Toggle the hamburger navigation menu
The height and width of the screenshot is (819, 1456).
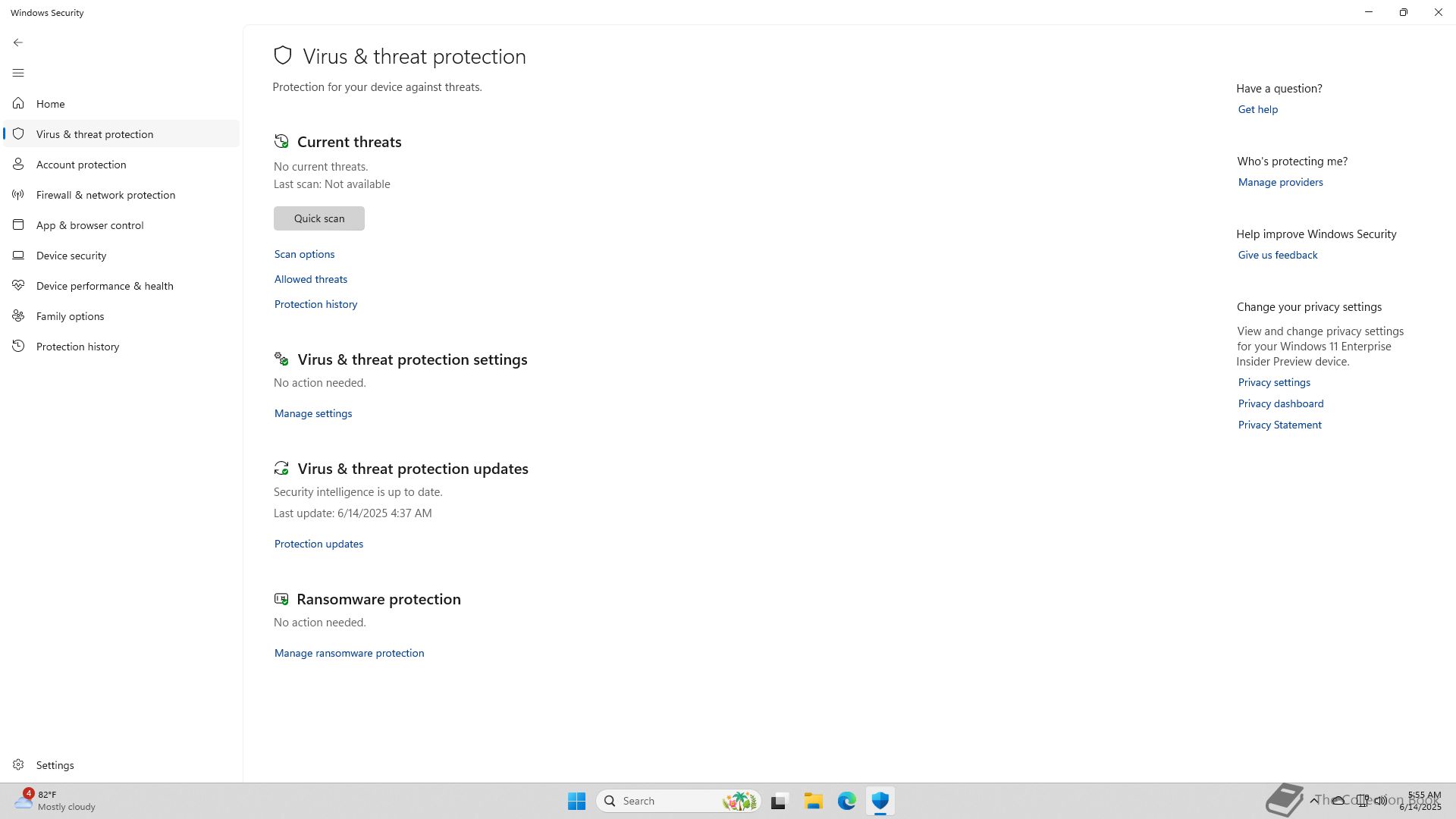[18, 73]
